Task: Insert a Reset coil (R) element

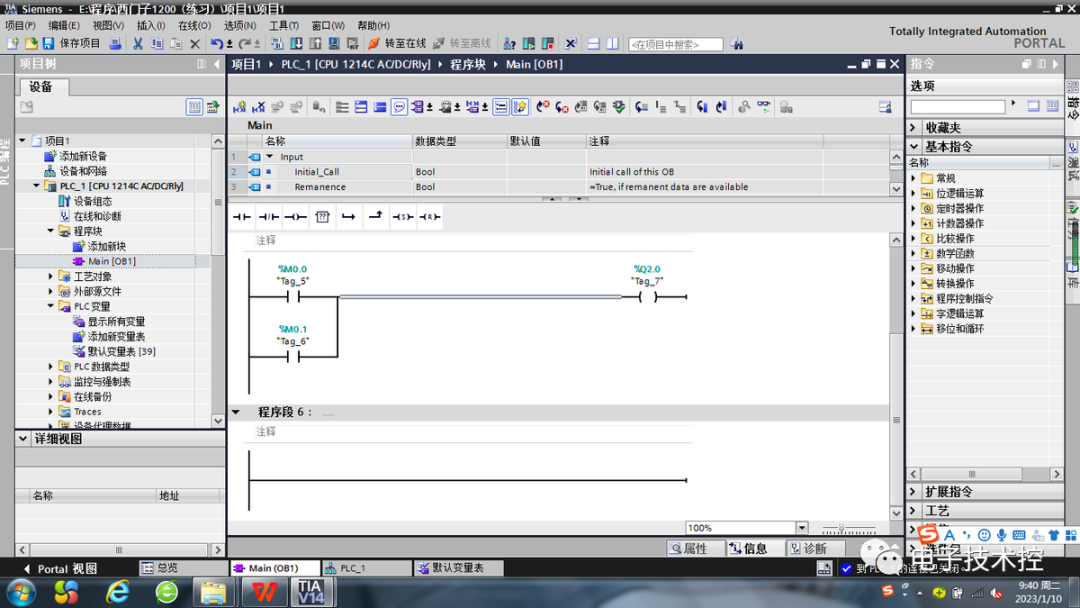Action: point(429,217)
